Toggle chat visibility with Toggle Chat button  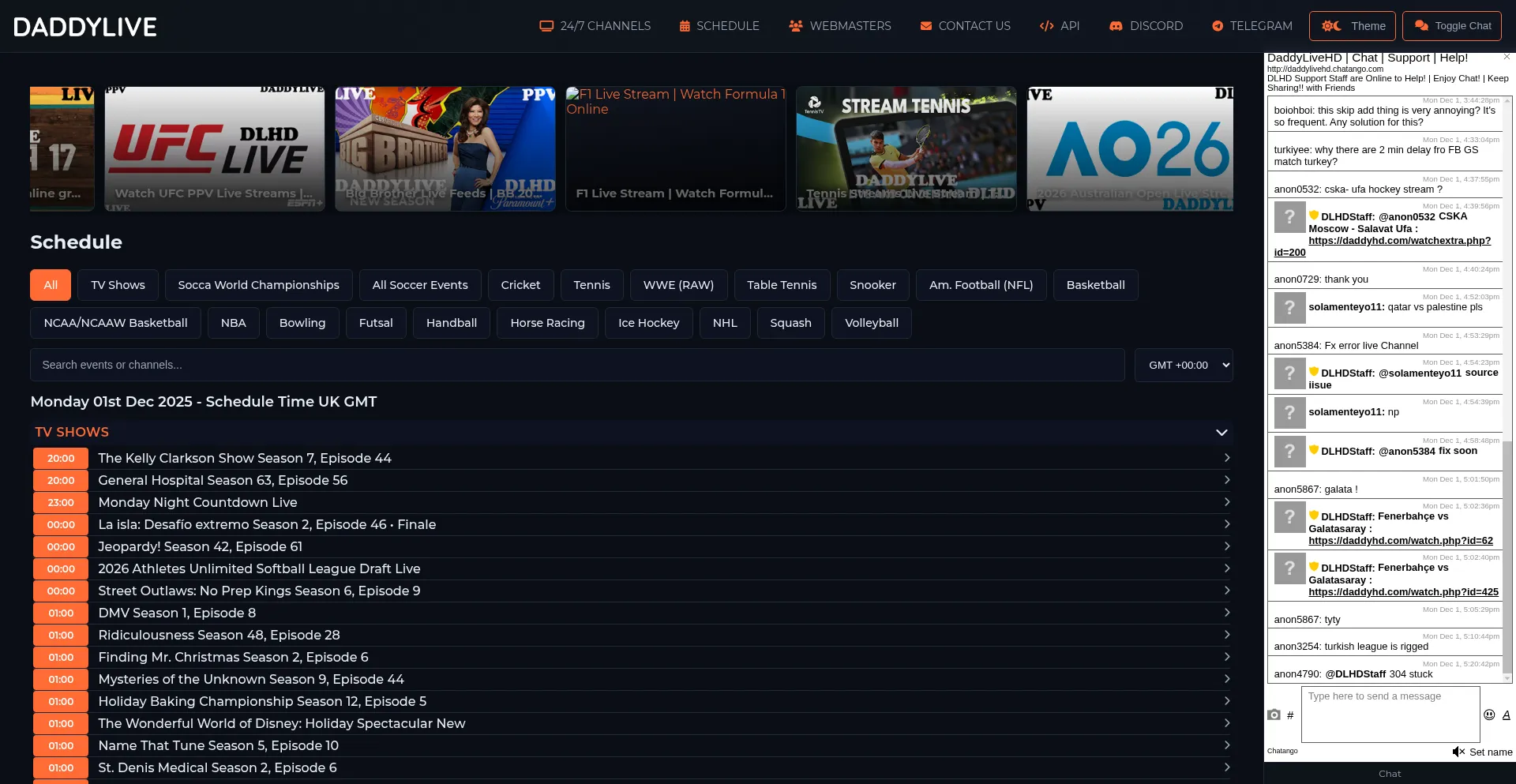point(1451,26)
